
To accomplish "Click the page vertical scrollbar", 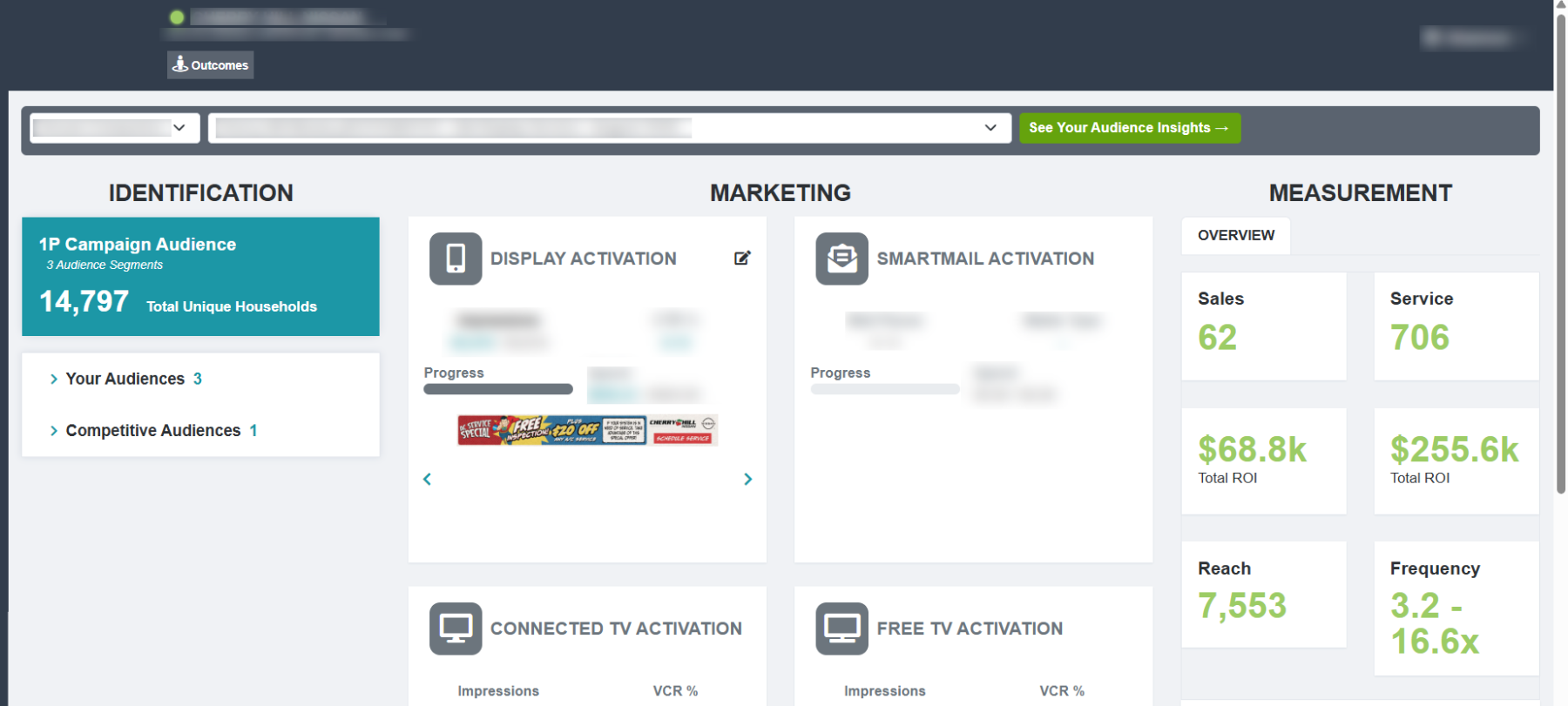I will tap(1561, 252).
